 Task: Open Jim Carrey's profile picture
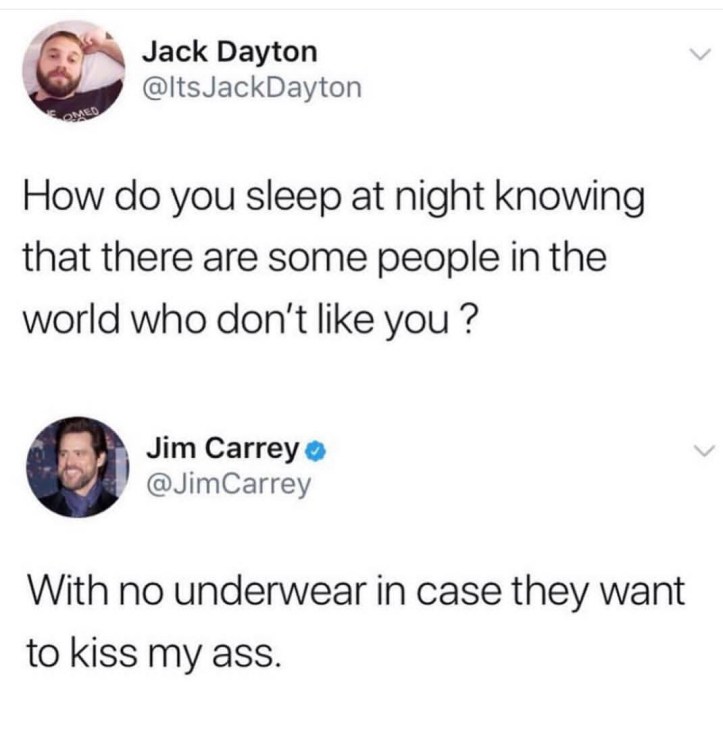tap(78, 467)
